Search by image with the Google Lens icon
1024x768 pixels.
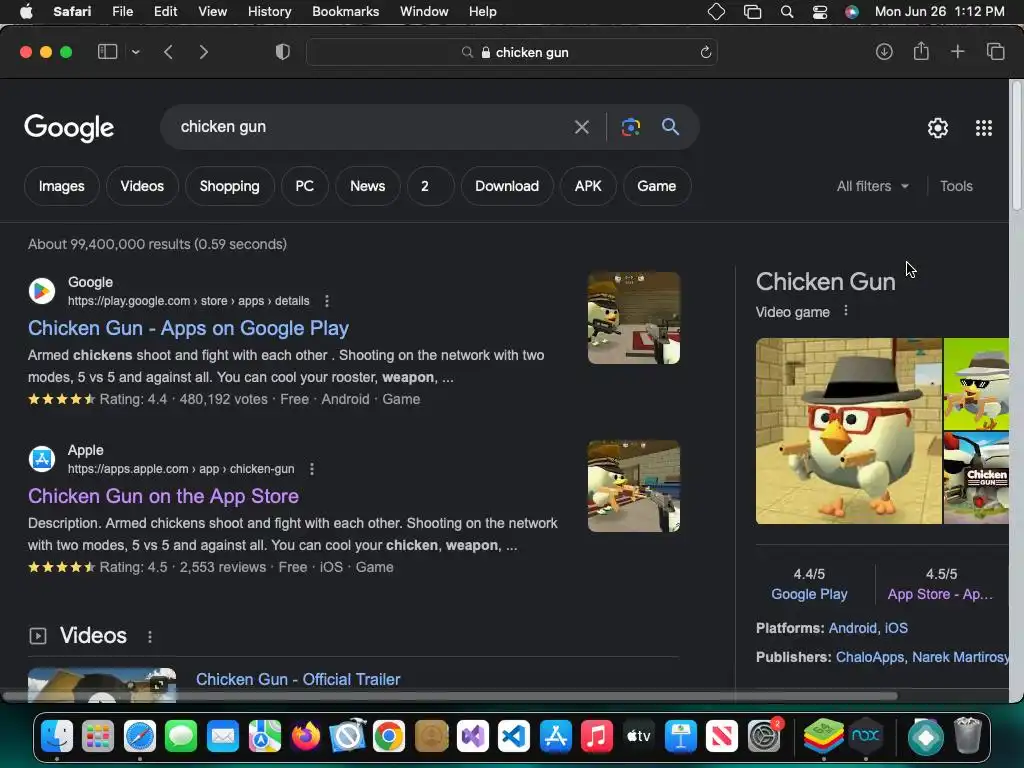click(x=630, y=127)
